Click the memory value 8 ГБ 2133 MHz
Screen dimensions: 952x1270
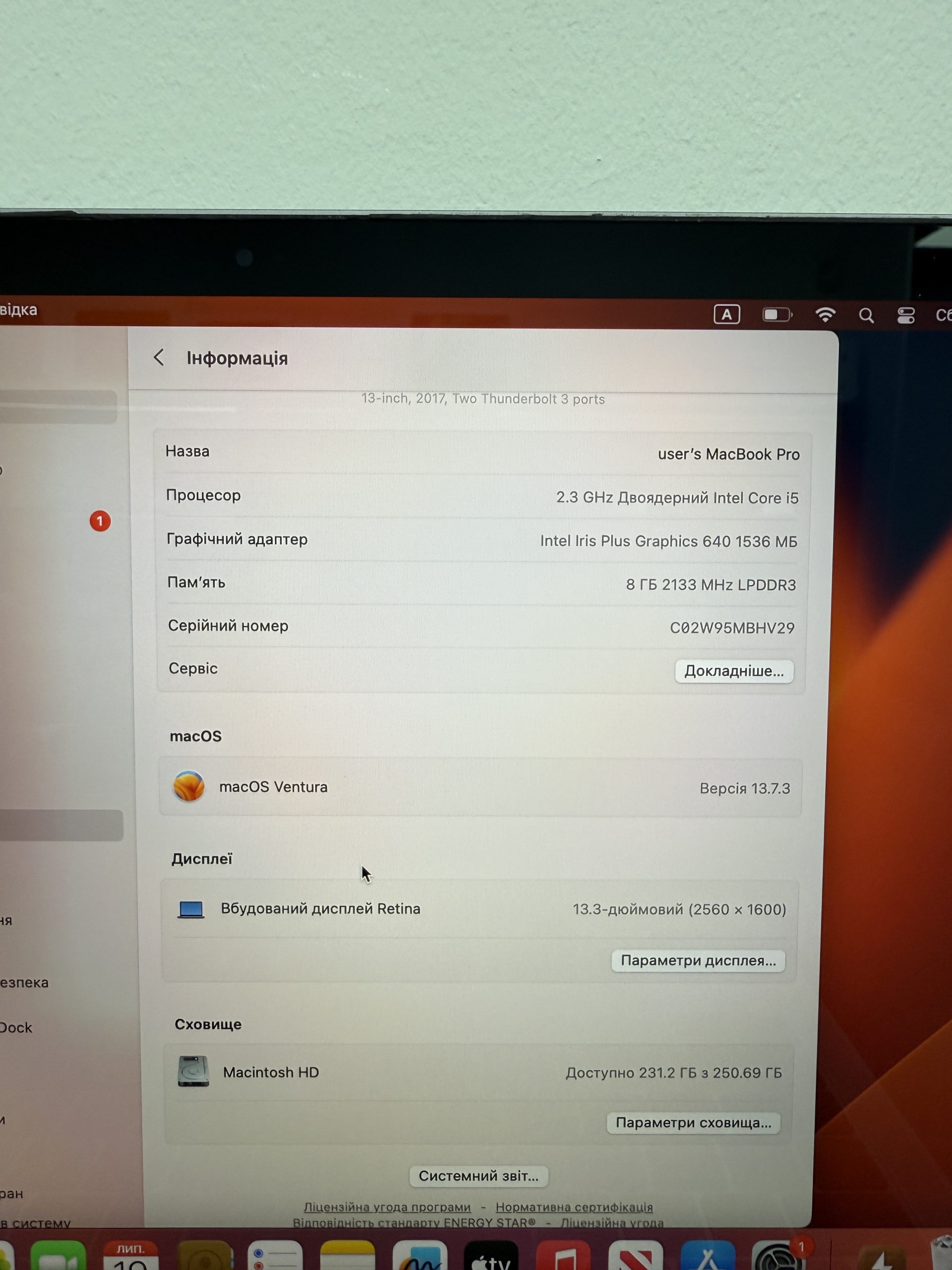click(711, 584)
